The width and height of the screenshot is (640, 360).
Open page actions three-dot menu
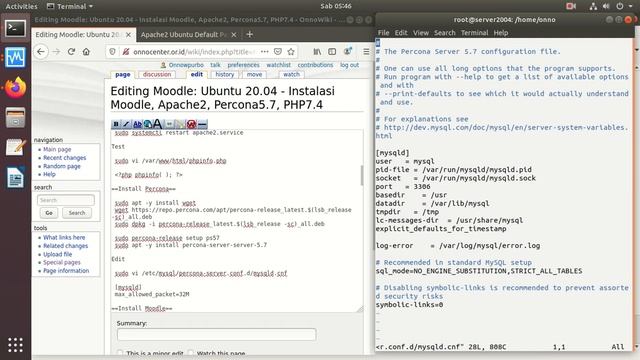pos(264,52)
